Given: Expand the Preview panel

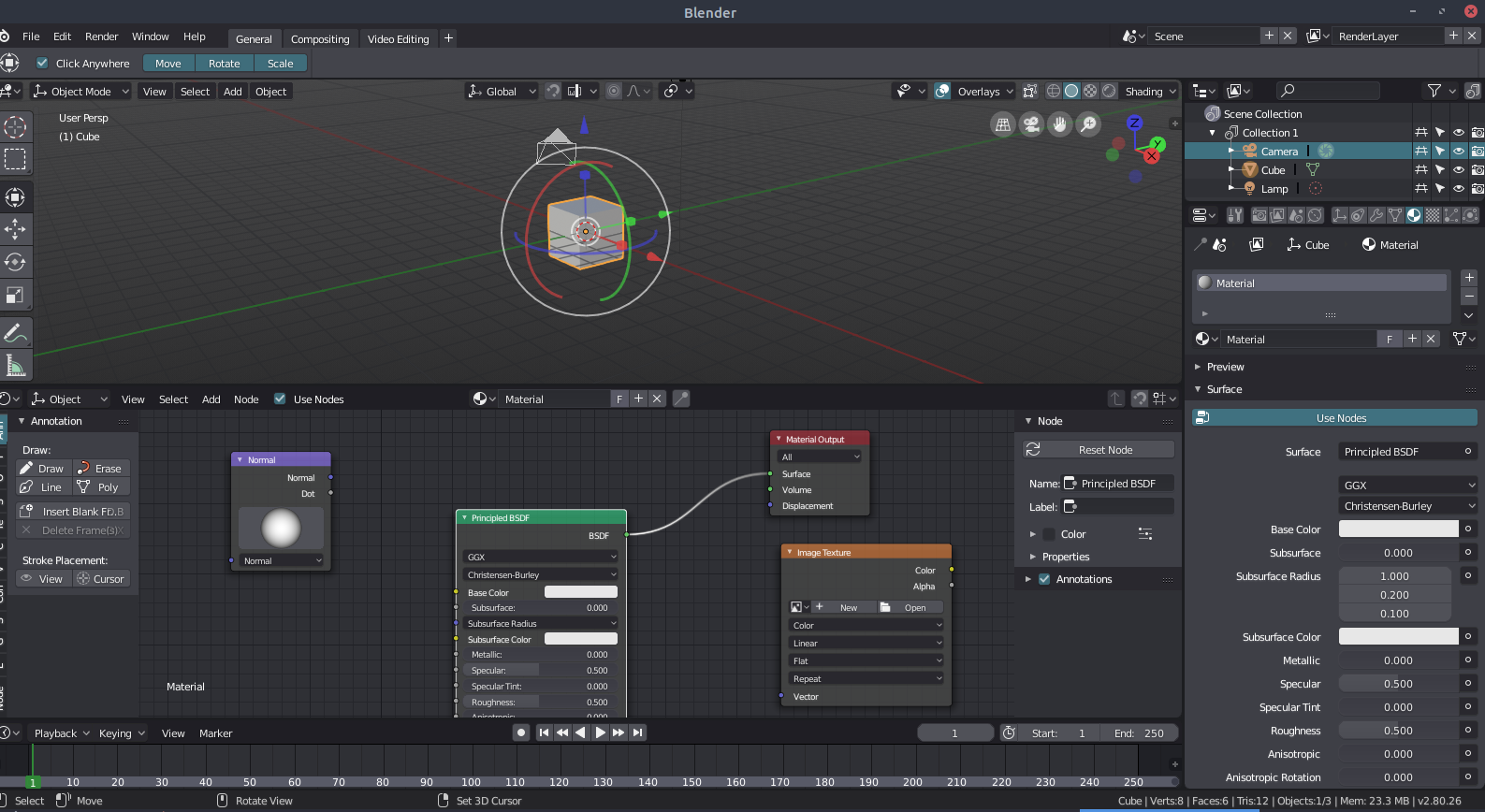Looking at the screenshot, I should 1225,367.
